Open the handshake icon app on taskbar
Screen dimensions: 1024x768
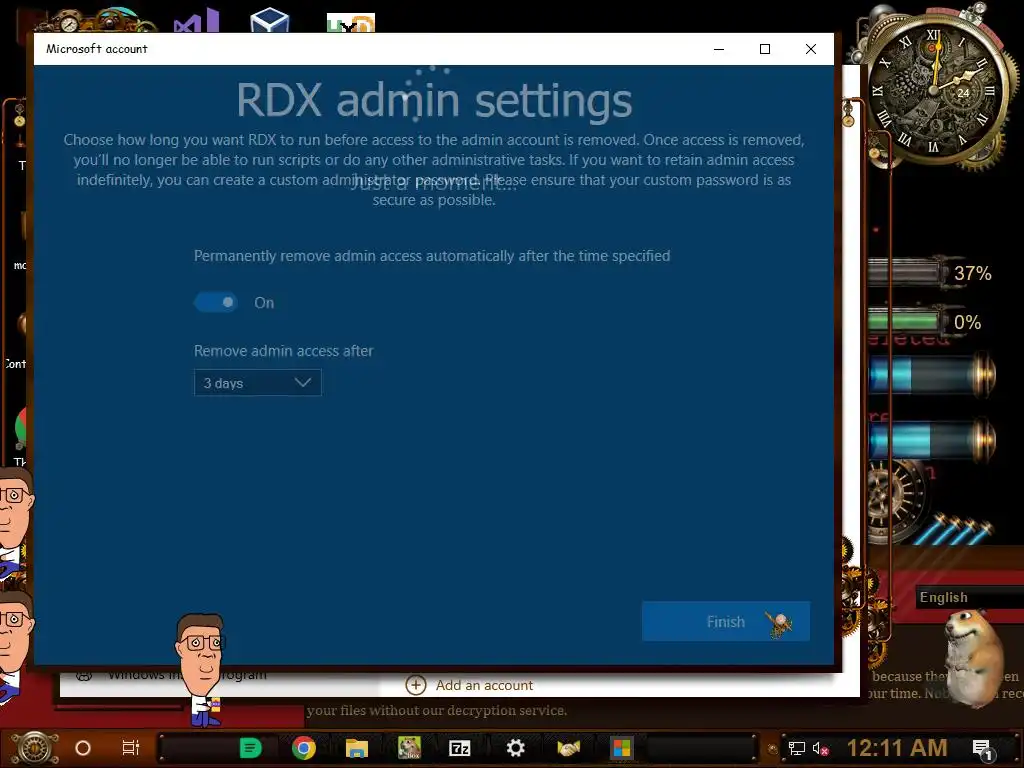568,748
